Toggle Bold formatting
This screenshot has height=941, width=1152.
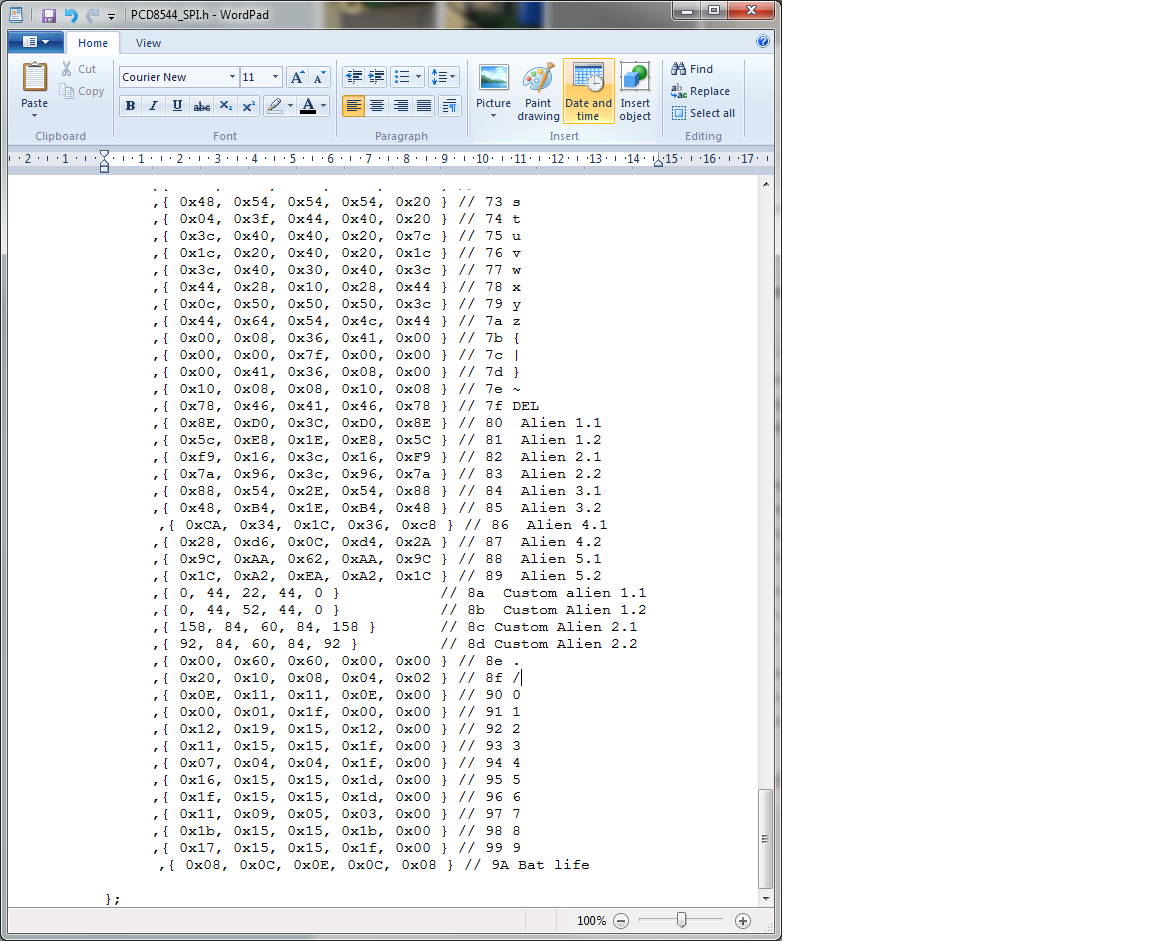(x=130, y=106)
